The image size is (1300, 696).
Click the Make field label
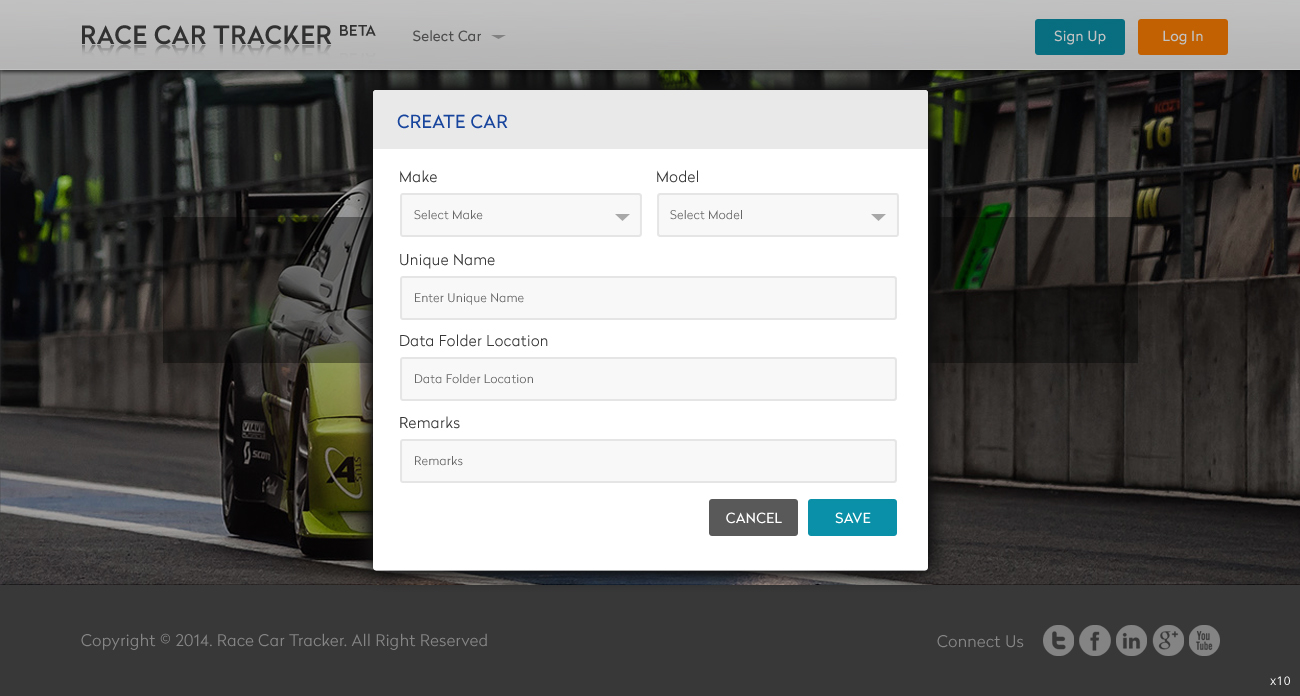(x=418, y=177)
